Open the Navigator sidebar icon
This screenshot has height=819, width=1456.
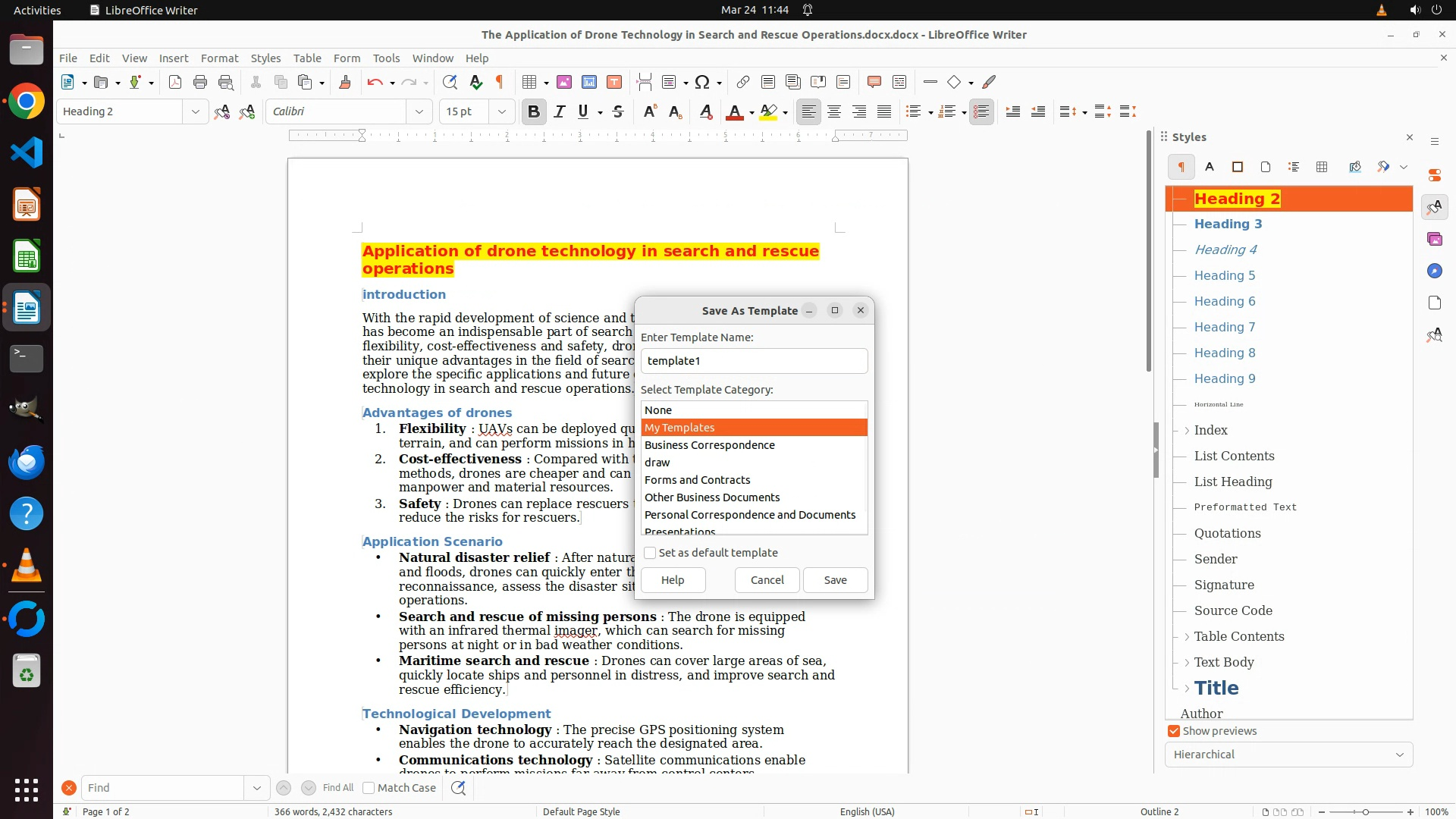(1434, 271)
